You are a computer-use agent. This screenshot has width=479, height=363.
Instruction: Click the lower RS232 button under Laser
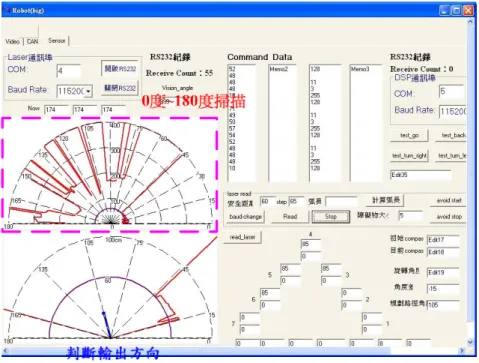tap(120, 88)
